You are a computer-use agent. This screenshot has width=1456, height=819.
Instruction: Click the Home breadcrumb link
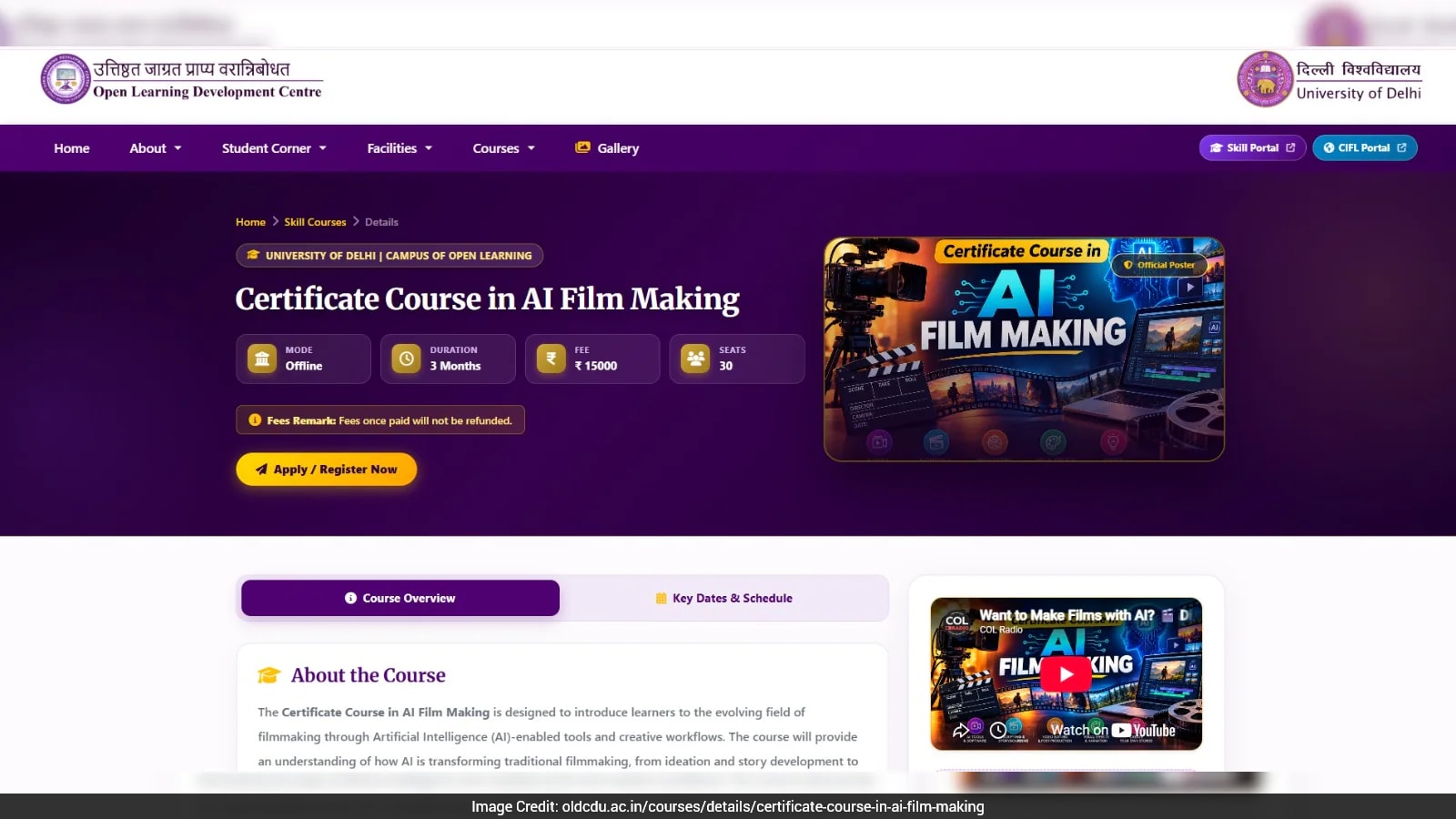(250, 222)
